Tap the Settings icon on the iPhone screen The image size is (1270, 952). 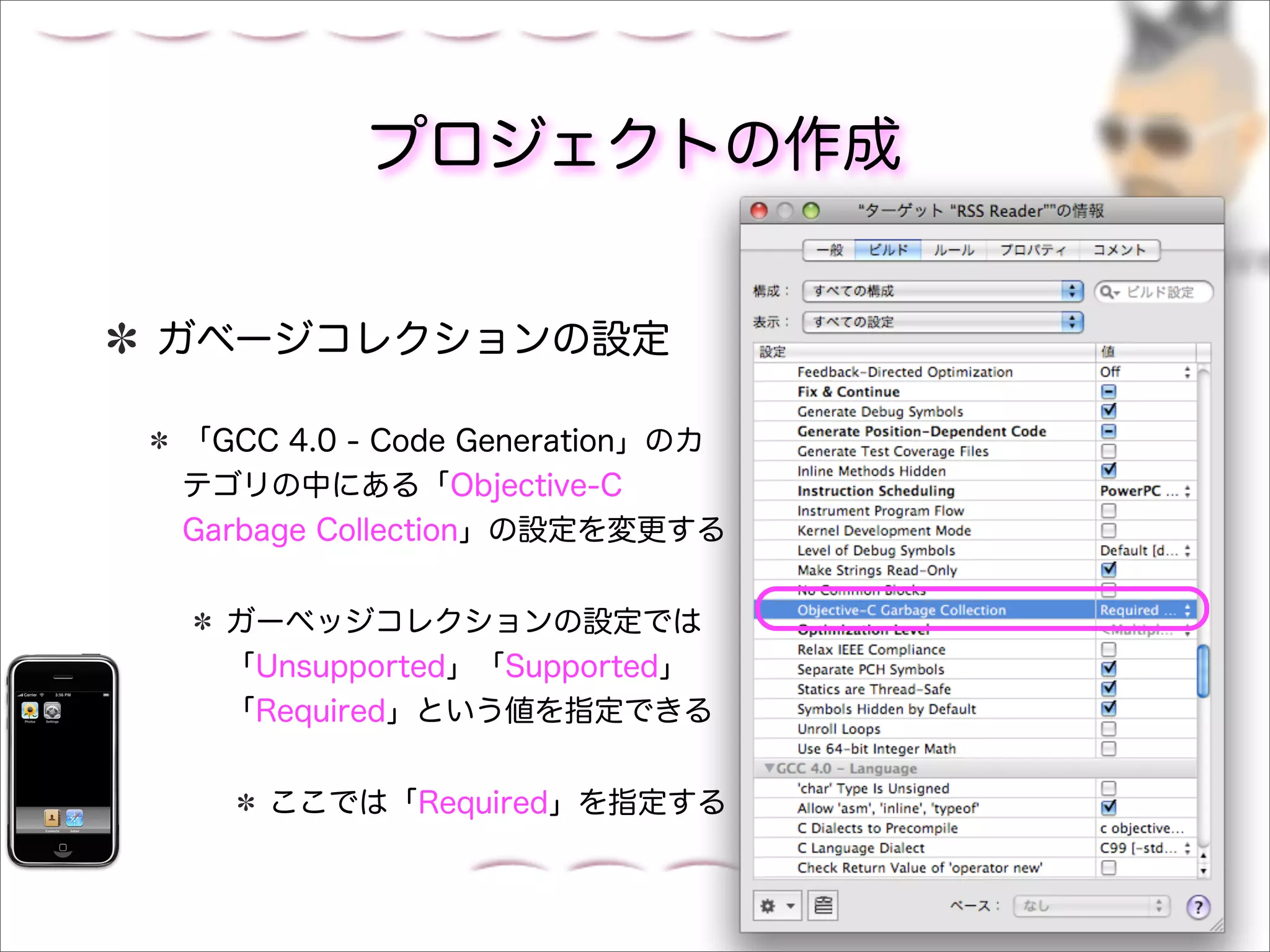pyautogui.click(x=52, y=710)
